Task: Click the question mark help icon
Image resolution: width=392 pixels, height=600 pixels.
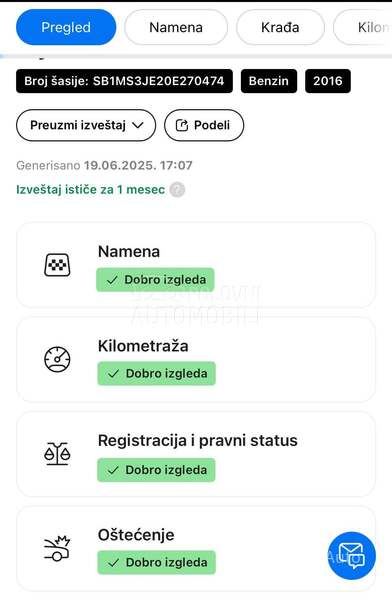Action: [x=177, y=189]
